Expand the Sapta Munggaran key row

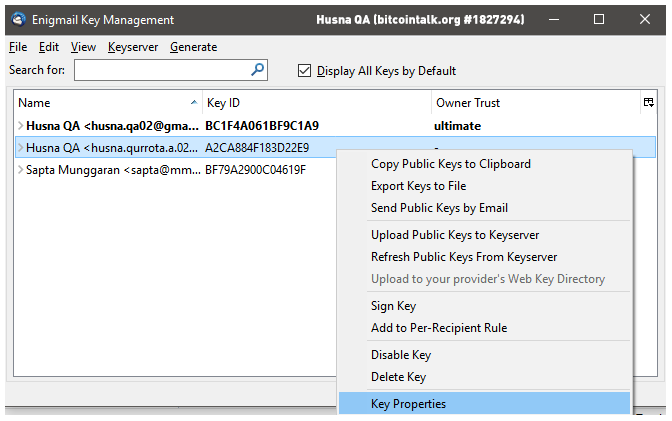point(21,170)
